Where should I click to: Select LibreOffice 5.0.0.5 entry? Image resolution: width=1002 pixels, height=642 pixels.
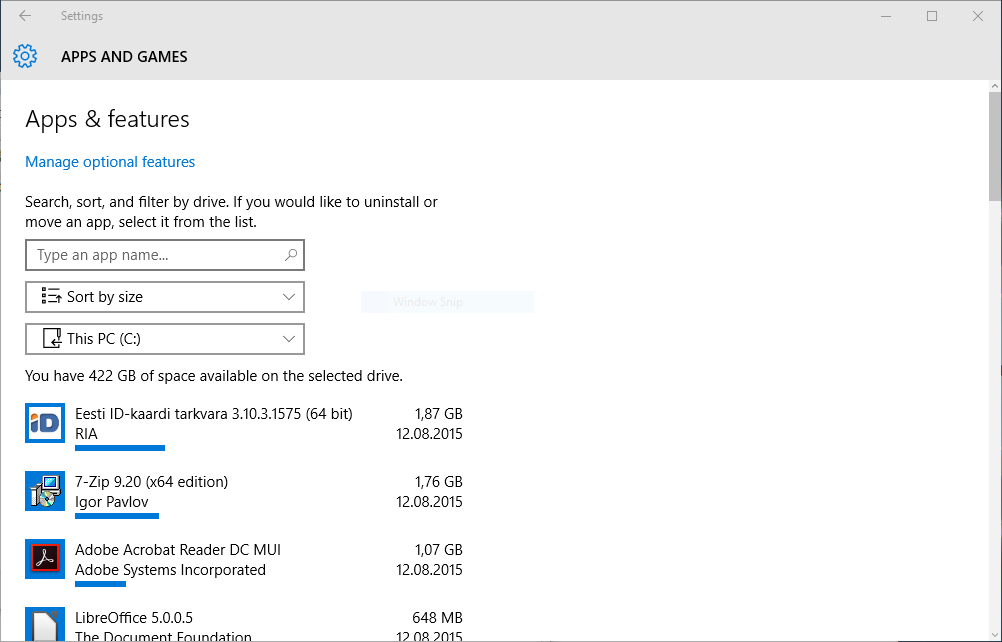click(243, 624)
